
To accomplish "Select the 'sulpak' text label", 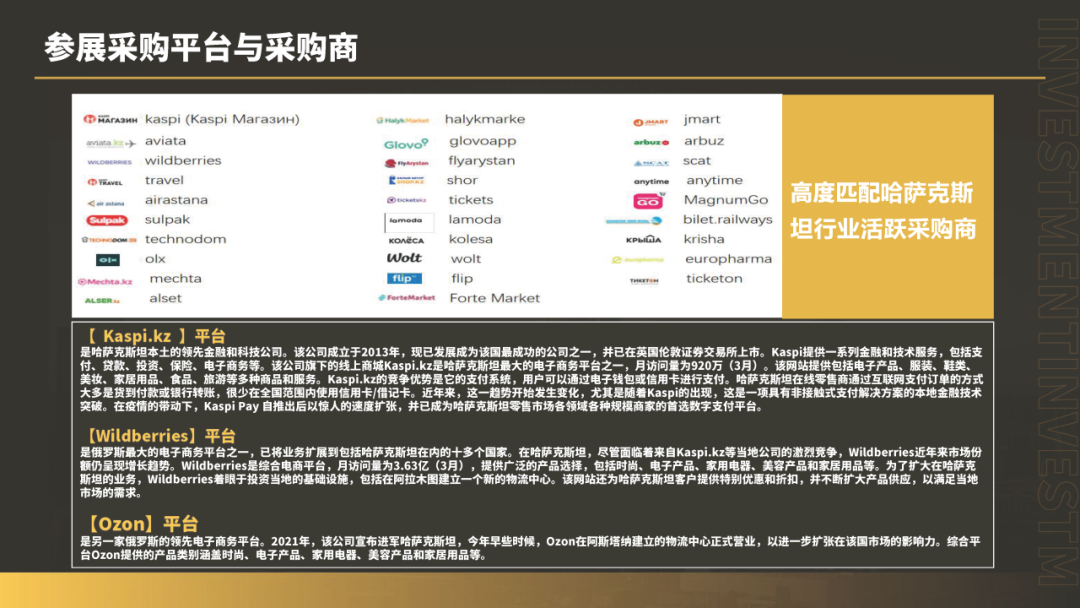I will point(167,220).
